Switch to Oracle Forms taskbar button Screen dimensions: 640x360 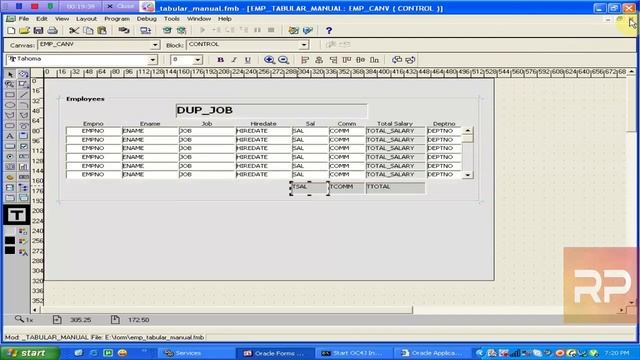coord(276,353)
